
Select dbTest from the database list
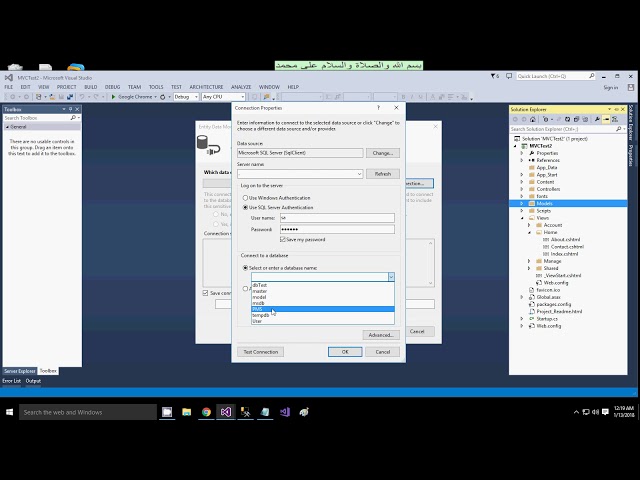click(323, 285)
